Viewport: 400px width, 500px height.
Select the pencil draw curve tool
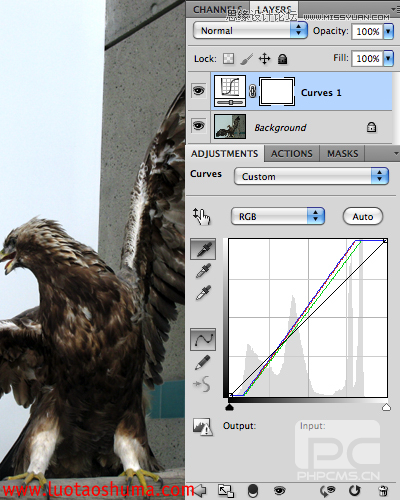[203, 362]
